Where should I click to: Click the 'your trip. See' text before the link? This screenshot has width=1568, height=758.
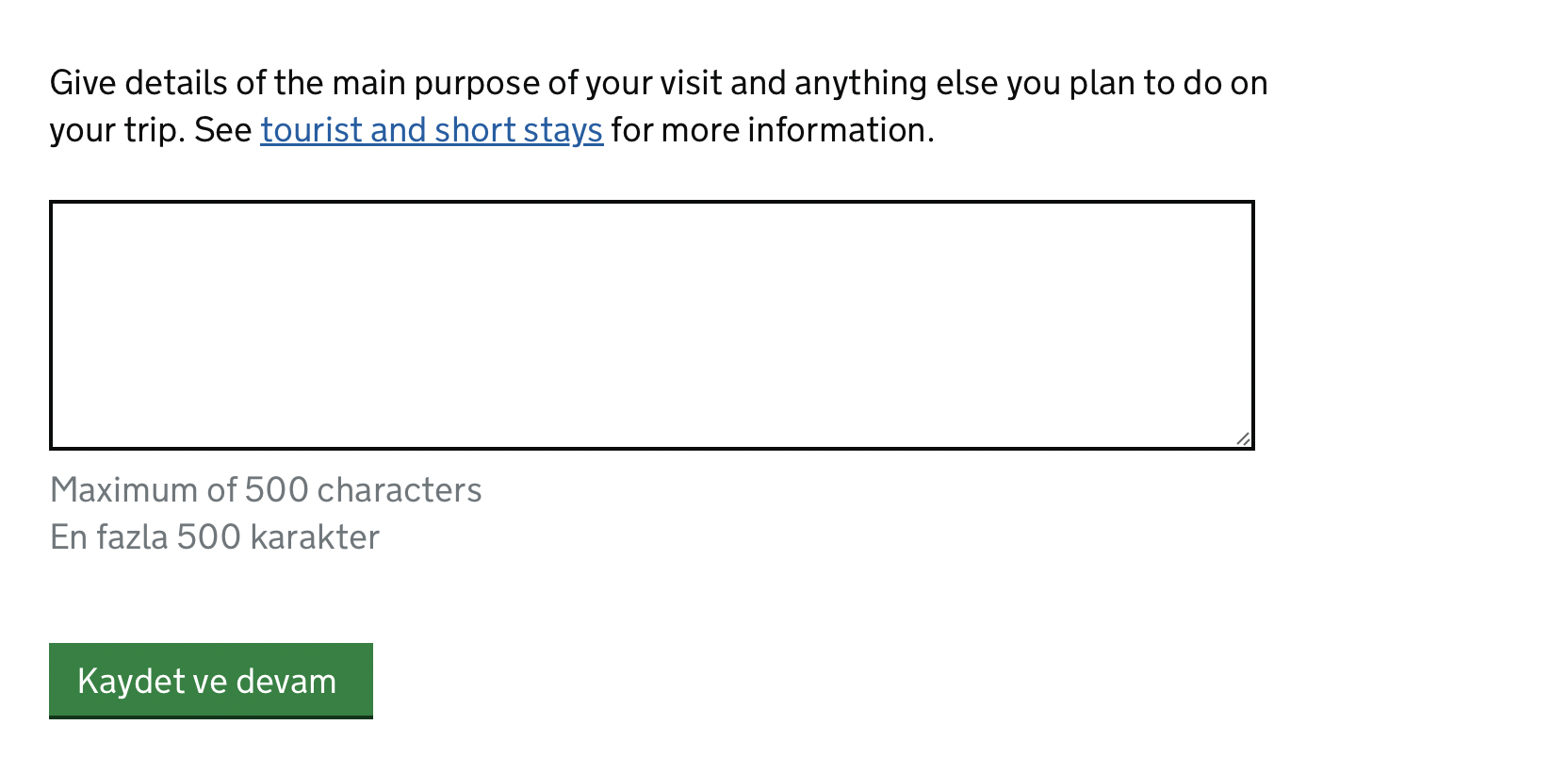151,130
